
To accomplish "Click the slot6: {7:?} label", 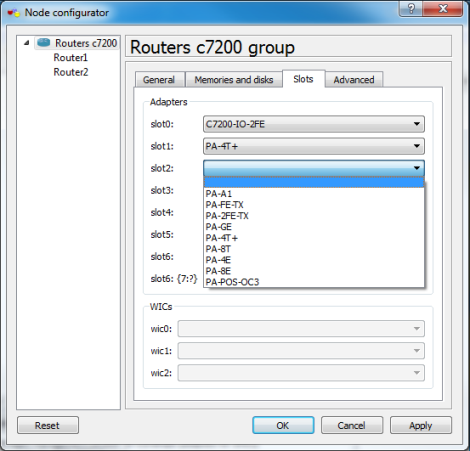I will pyautogui.click(x=174, y=278).
